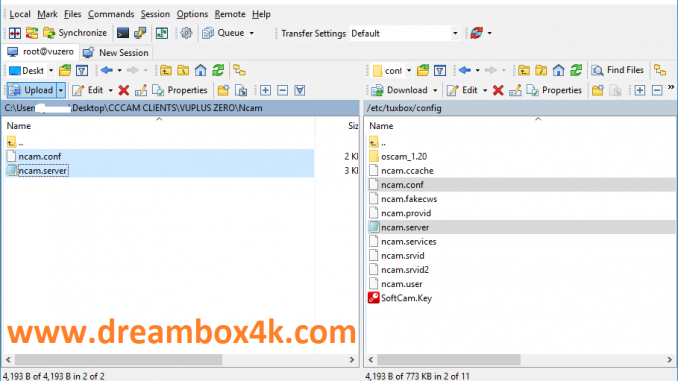Go to local home directory icon
Screen dimensions: 678x381
[200, 70]
